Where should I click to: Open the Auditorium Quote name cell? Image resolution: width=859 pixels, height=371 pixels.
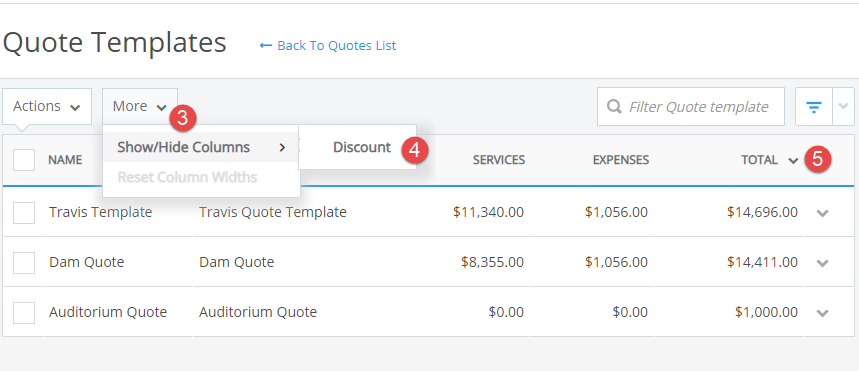pyautogui.click(x=108, y=312)
